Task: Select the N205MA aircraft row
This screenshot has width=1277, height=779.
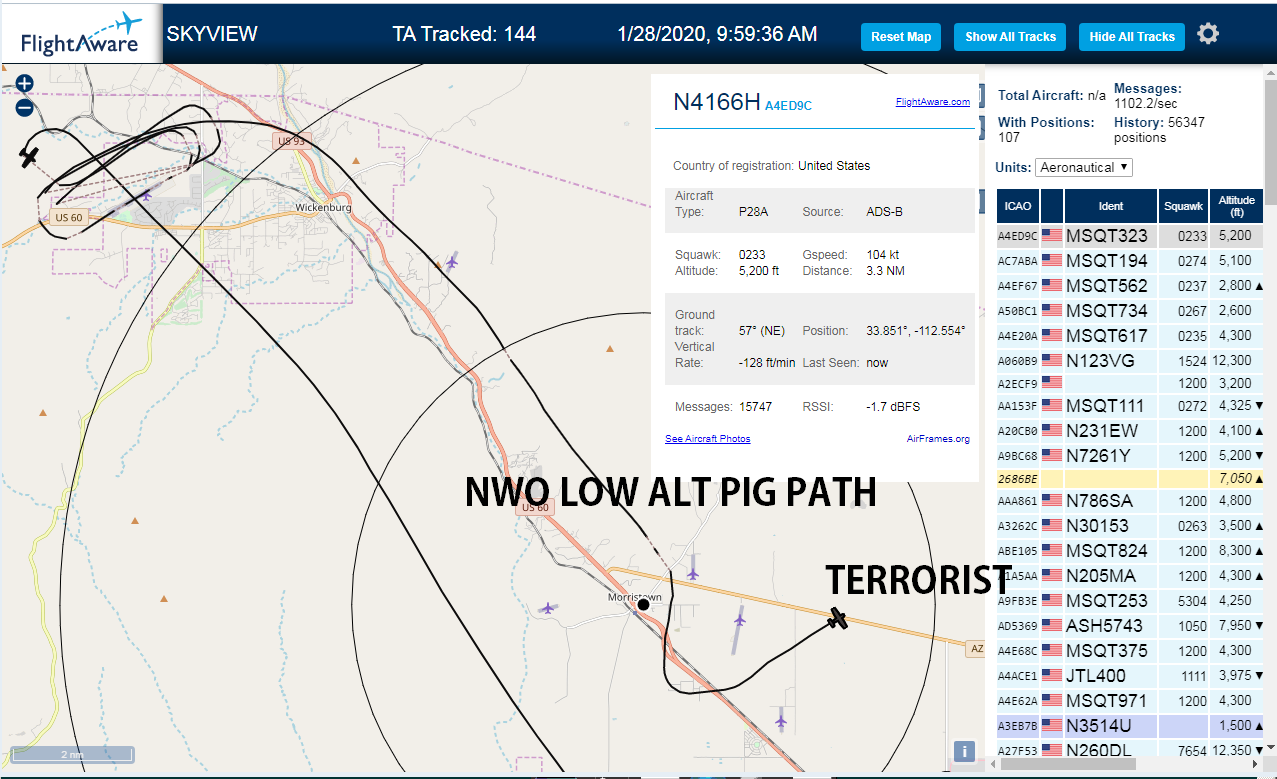Action: [x=1130, y=576]
